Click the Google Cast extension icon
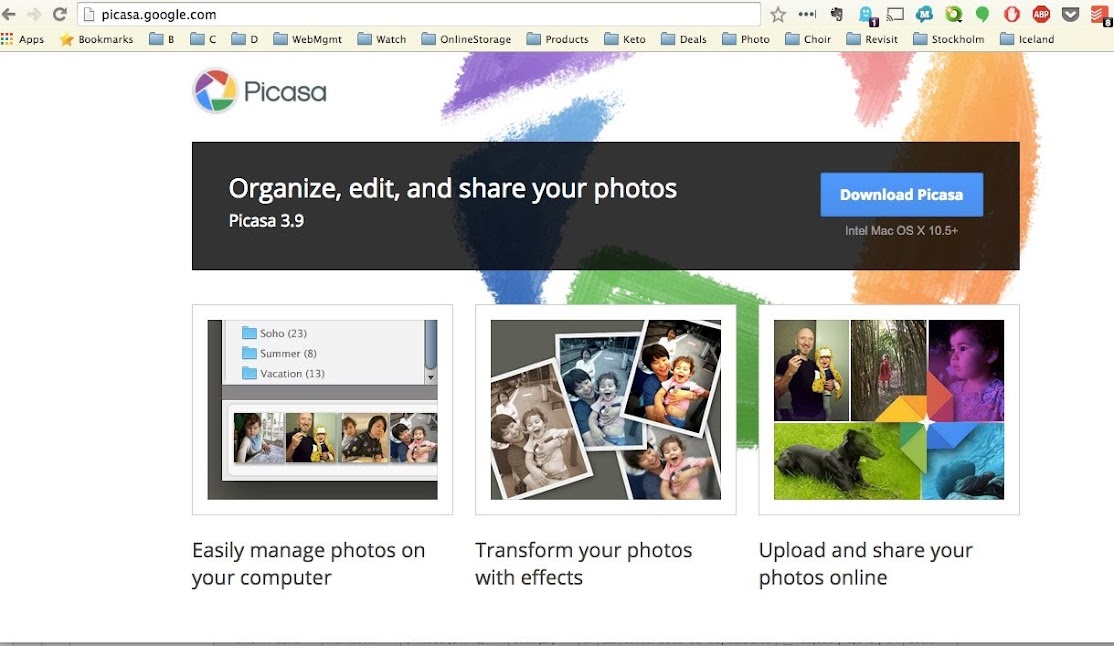This screenshot has height=646, width=1114. click(895, 14)
